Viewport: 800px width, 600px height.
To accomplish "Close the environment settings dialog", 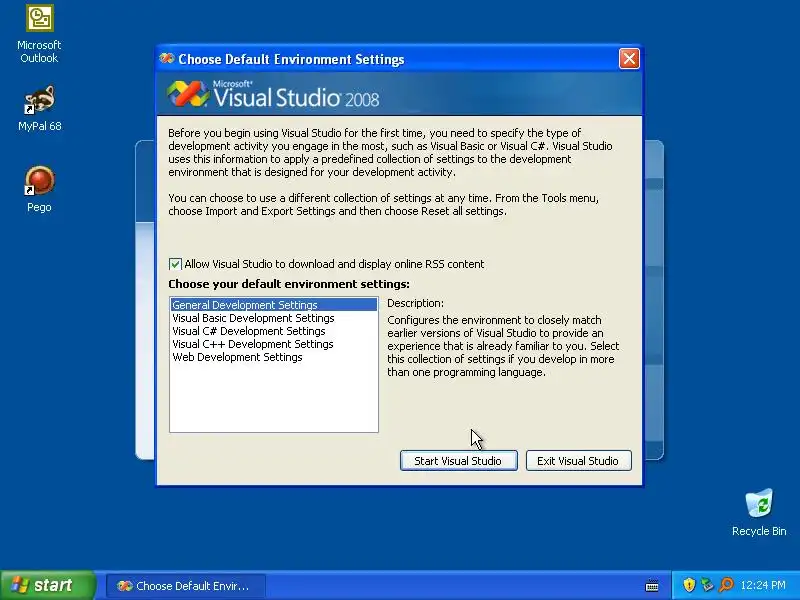I will pos(629,59).
